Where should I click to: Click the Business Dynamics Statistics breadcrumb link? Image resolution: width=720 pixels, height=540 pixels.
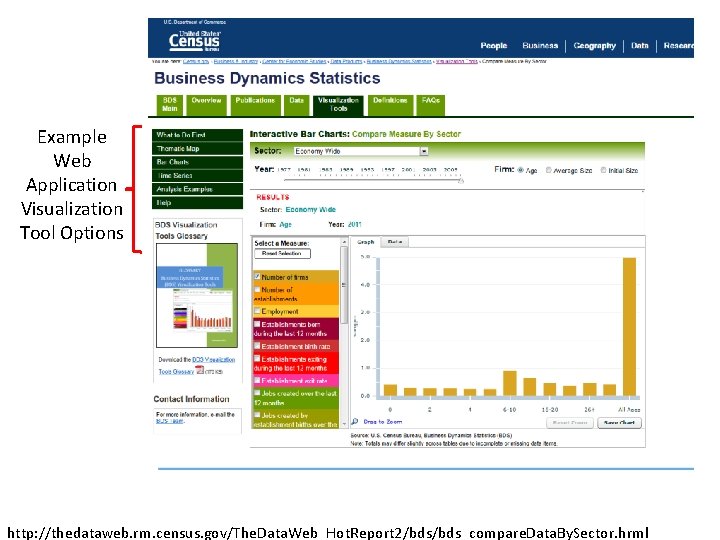point(399,61)
